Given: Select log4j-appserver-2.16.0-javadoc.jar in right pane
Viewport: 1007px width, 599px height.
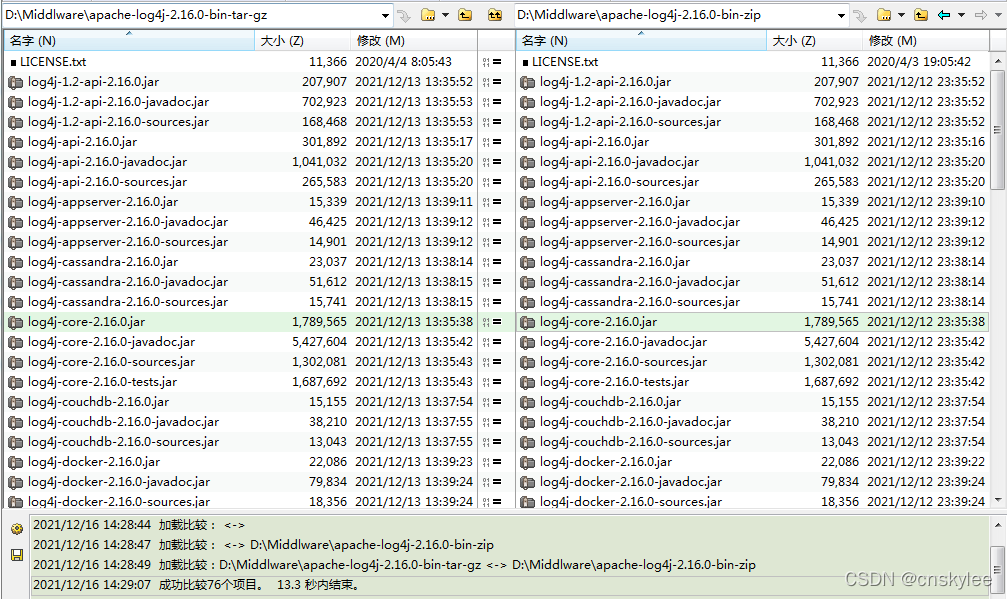Looking at the screenshot, I should (640, 222).
